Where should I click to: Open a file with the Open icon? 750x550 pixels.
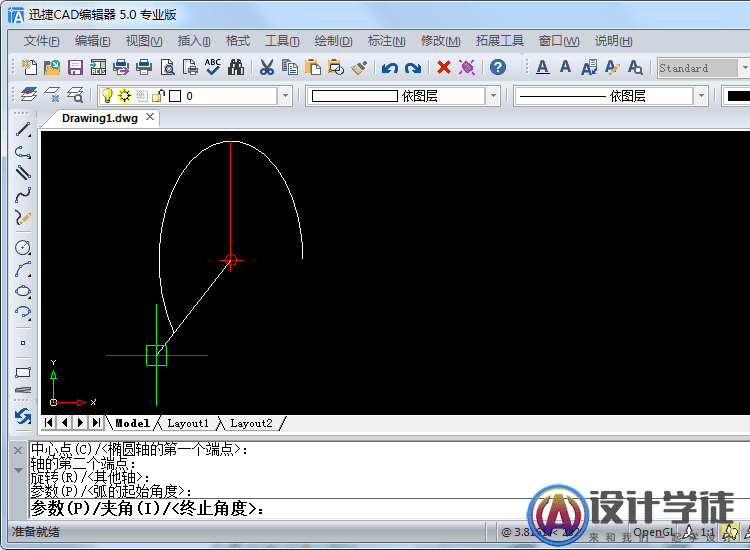click(x=52, y=67)
